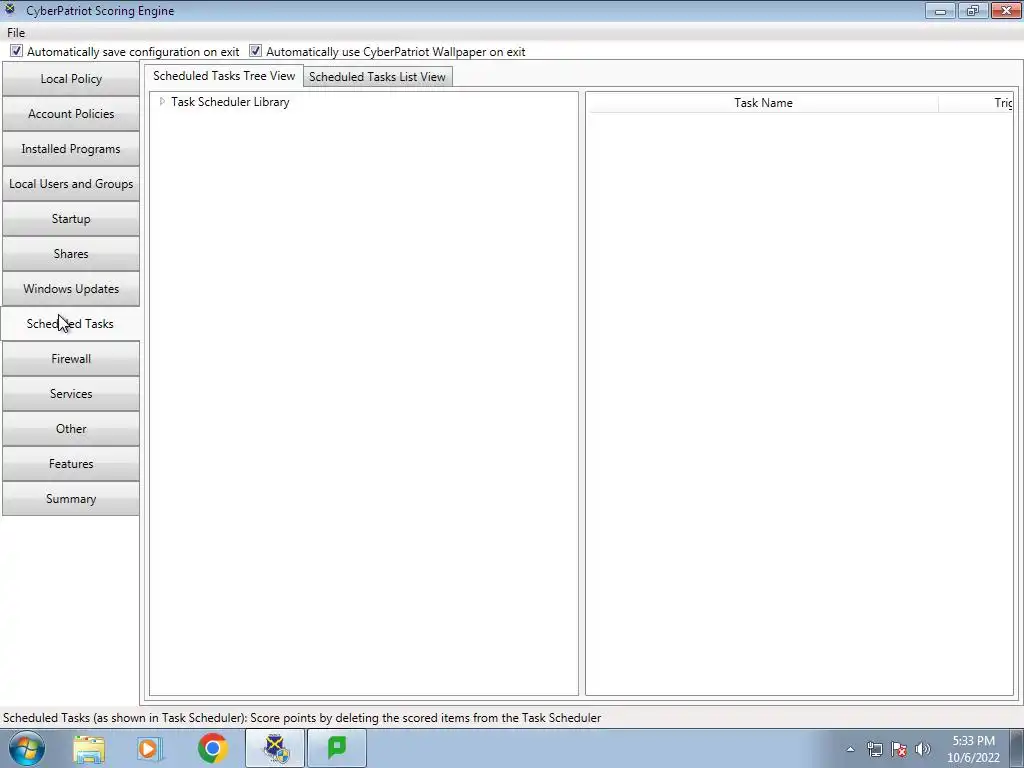The image size is (1024, 768).
Task: Open the Action Center flag icon
Action: coord(899,749)
